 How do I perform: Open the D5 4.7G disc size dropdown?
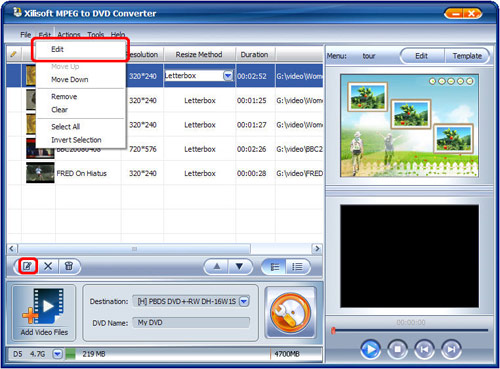coord(58,354)
